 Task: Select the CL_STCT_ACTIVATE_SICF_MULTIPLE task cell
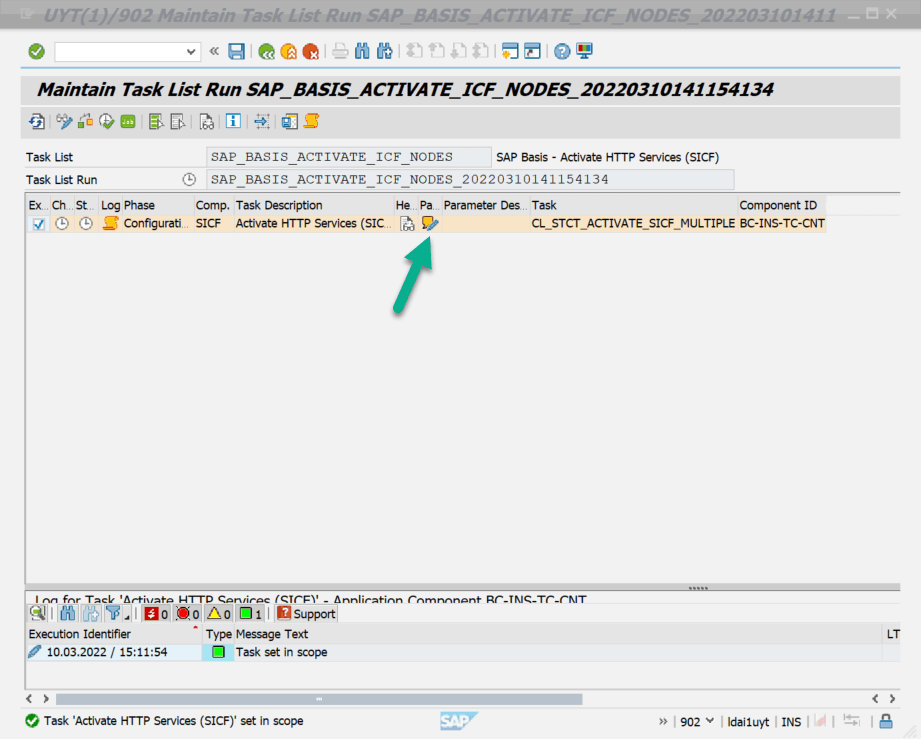point(633,223)
